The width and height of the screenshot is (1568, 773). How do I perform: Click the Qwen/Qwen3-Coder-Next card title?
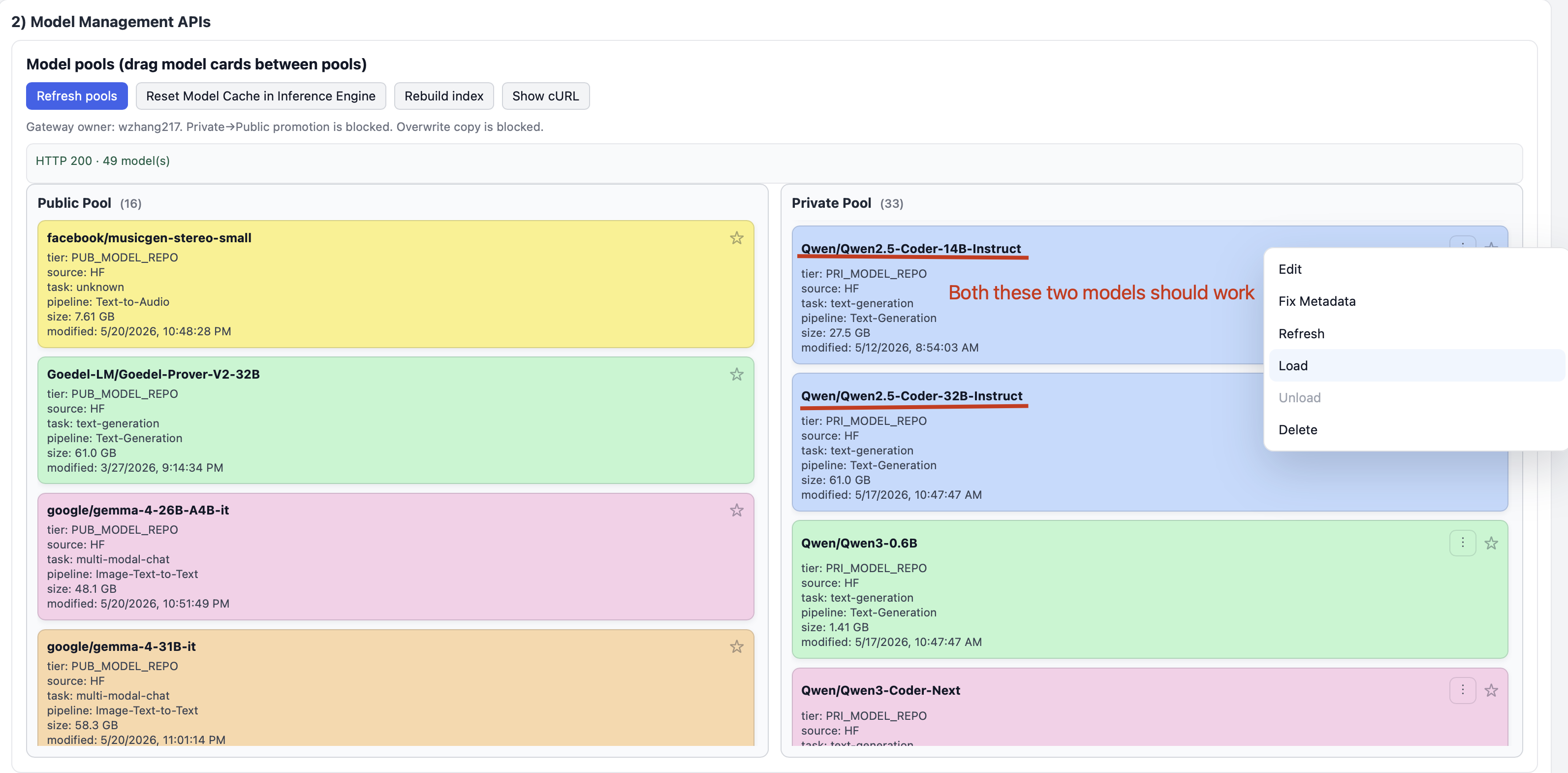click(880, 691)
